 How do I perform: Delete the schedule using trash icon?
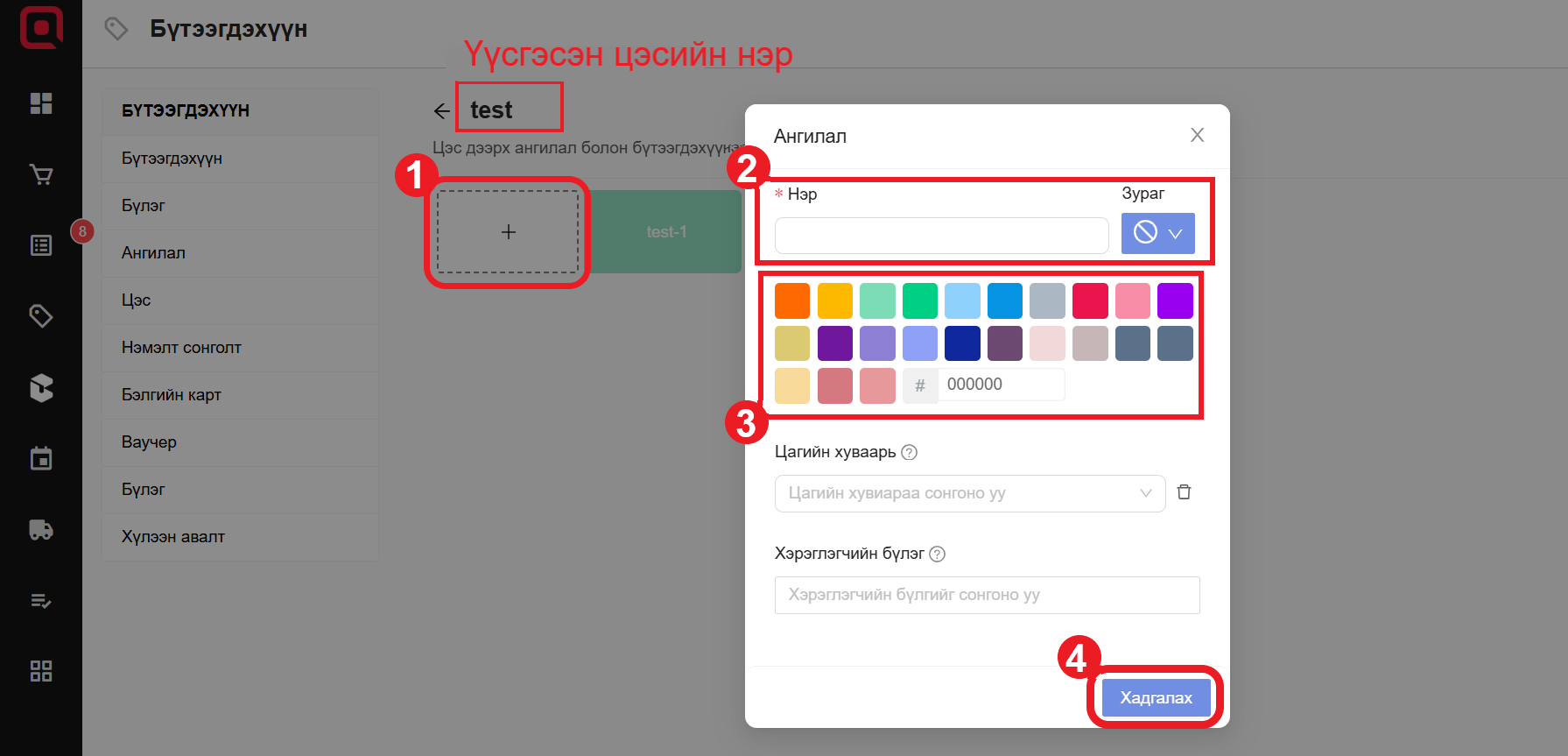(x=1184, y=492)
